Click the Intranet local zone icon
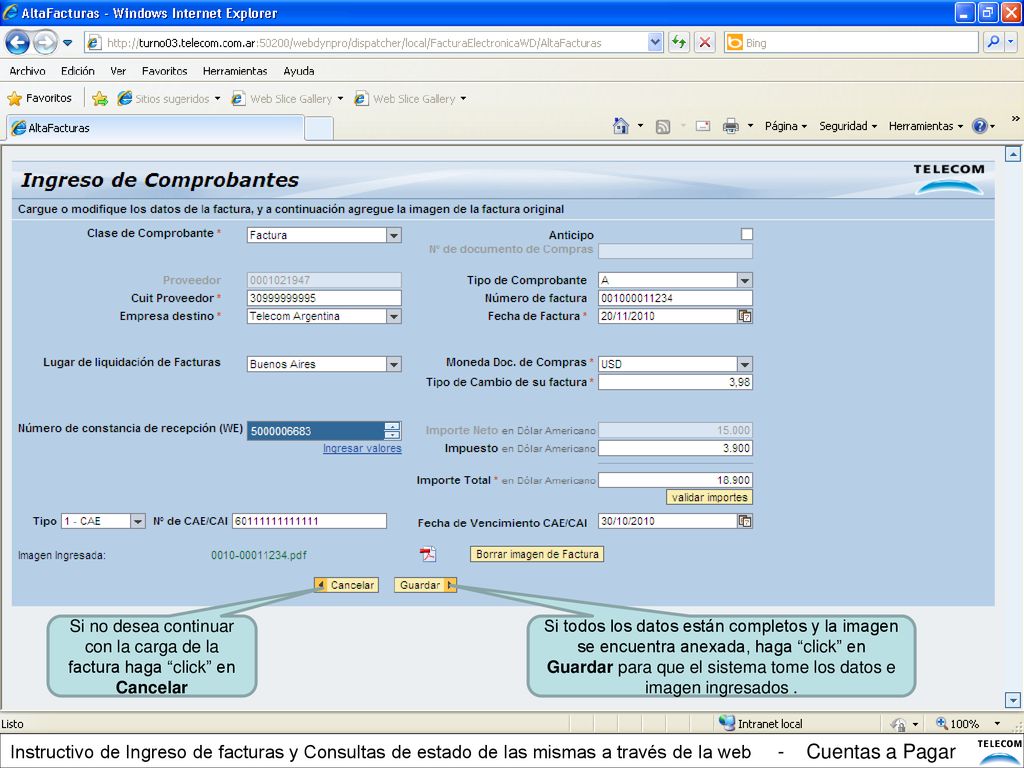1024x768 pixels. pos(726,723)
